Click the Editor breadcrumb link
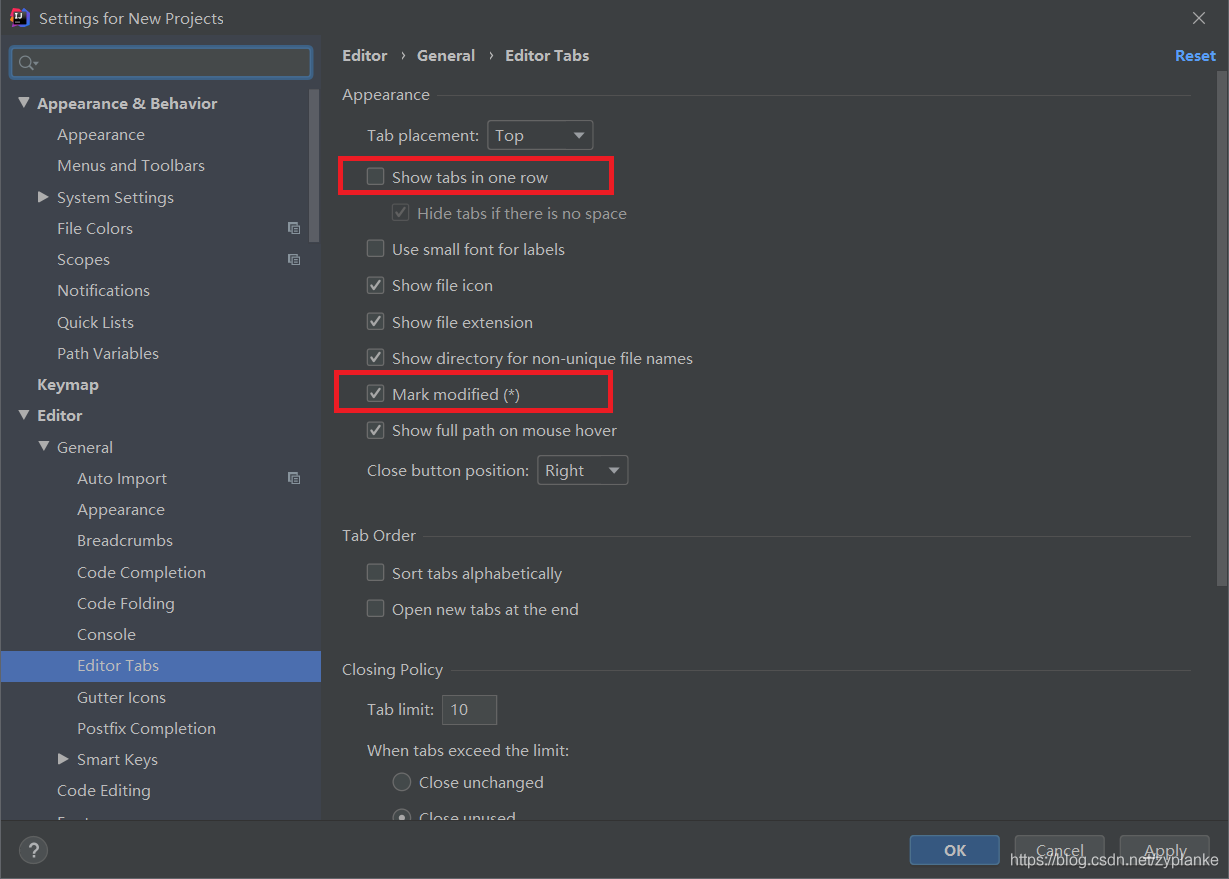 [x=364, y=55]
